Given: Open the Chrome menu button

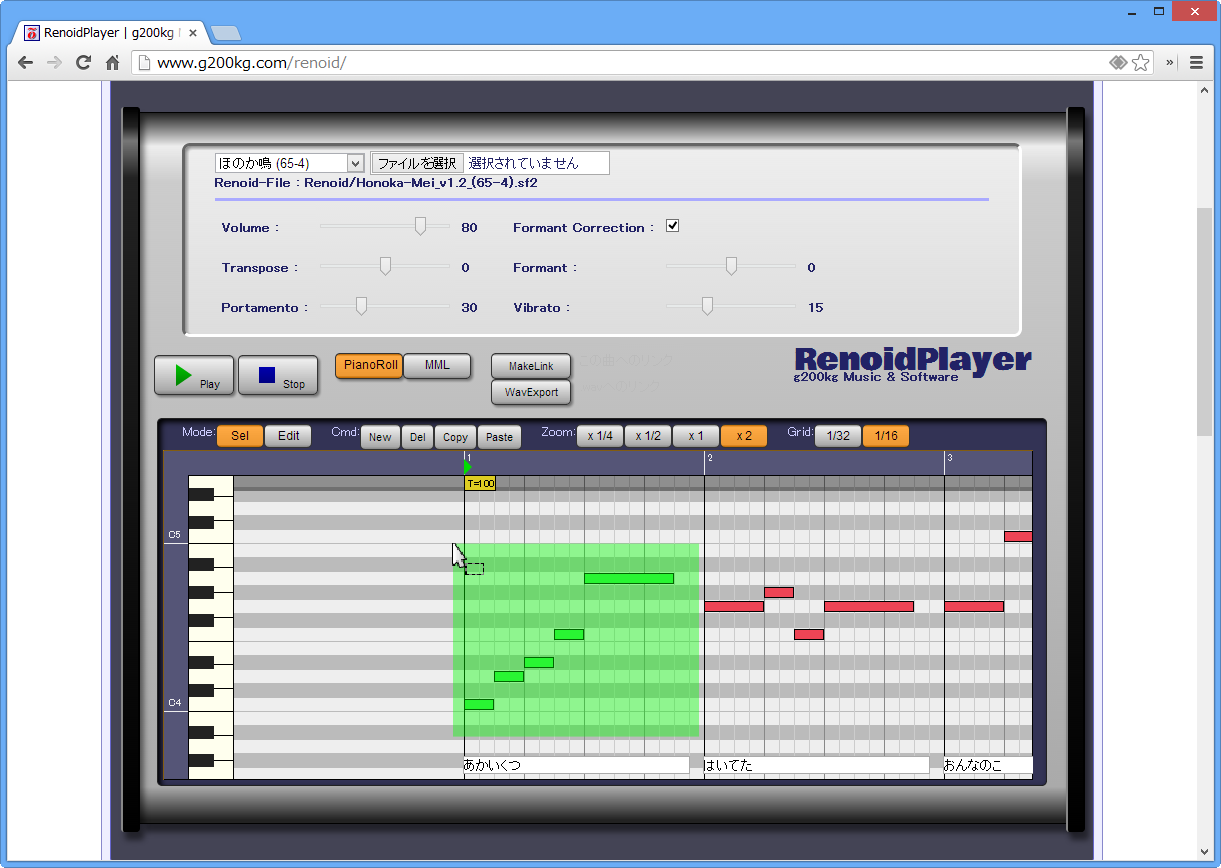Looking at the screenshot, I should pos(1196,62).
